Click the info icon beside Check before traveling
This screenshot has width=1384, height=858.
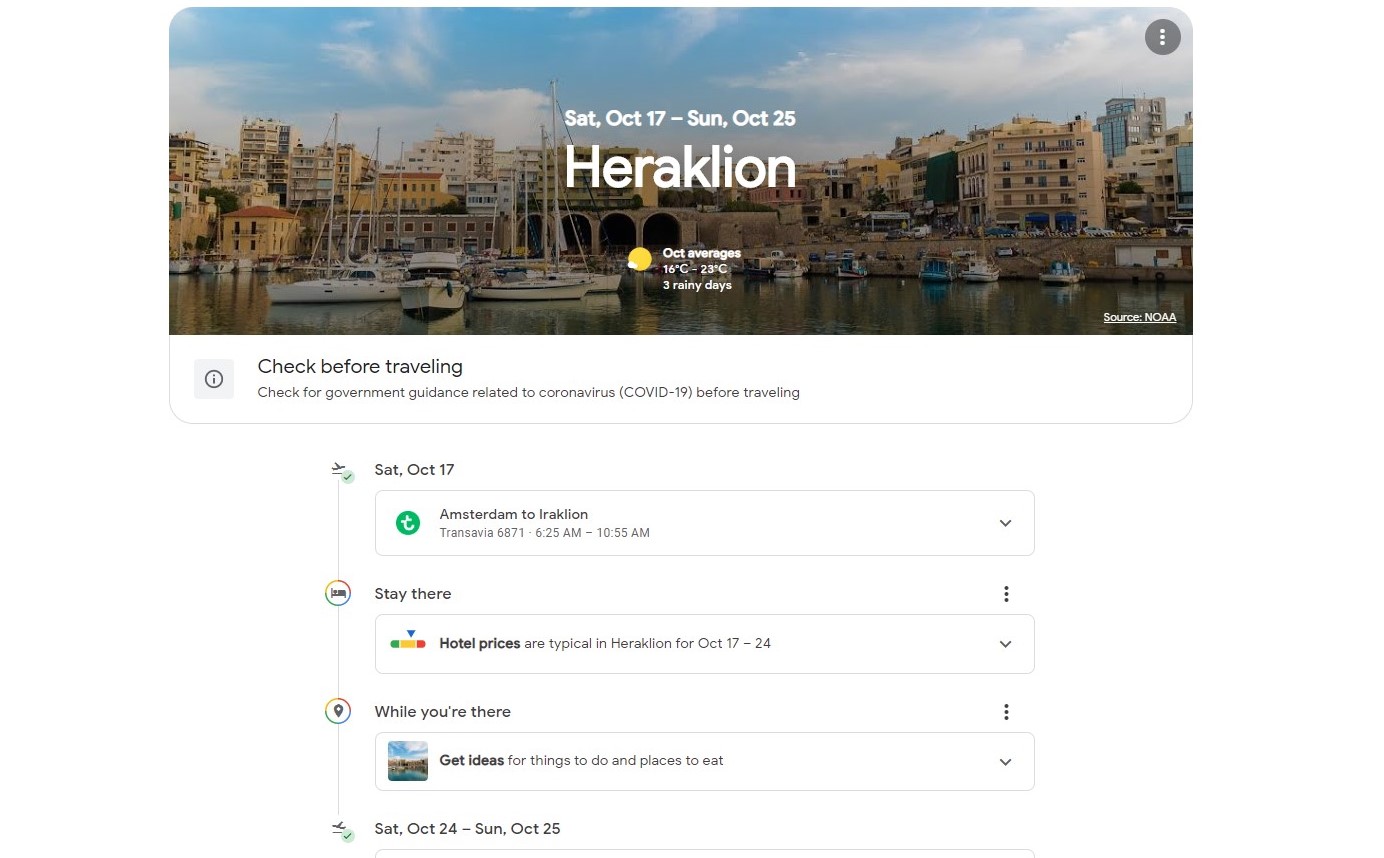tap(214, 379)
